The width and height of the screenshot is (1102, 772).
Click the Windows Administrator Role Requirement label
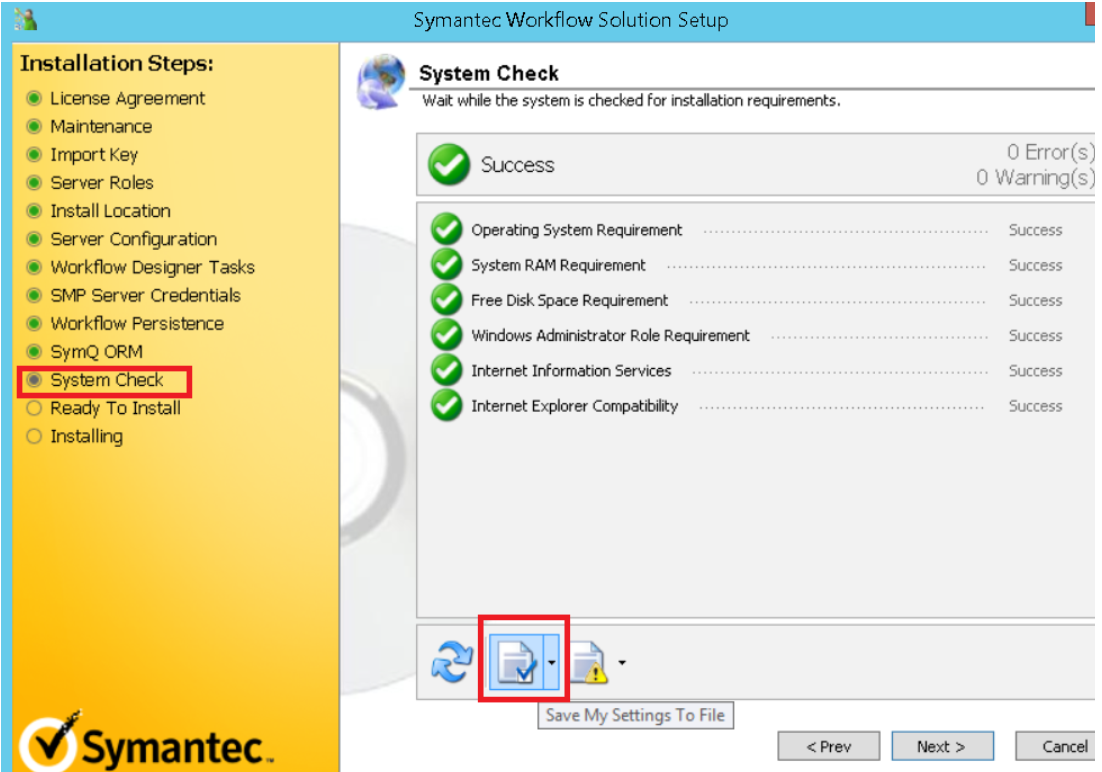click(610, 335)
